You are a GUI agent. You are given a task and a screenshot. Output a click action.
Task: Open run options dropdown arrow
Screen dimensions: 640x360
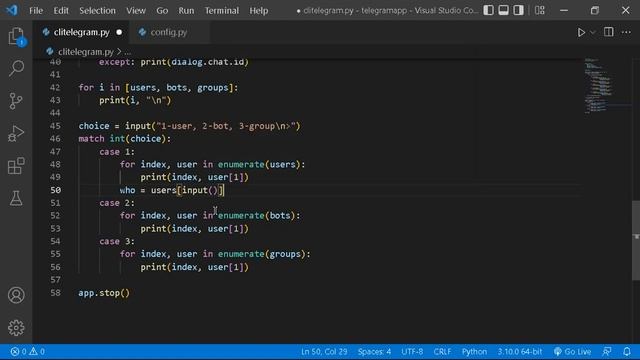pos(593,32)
